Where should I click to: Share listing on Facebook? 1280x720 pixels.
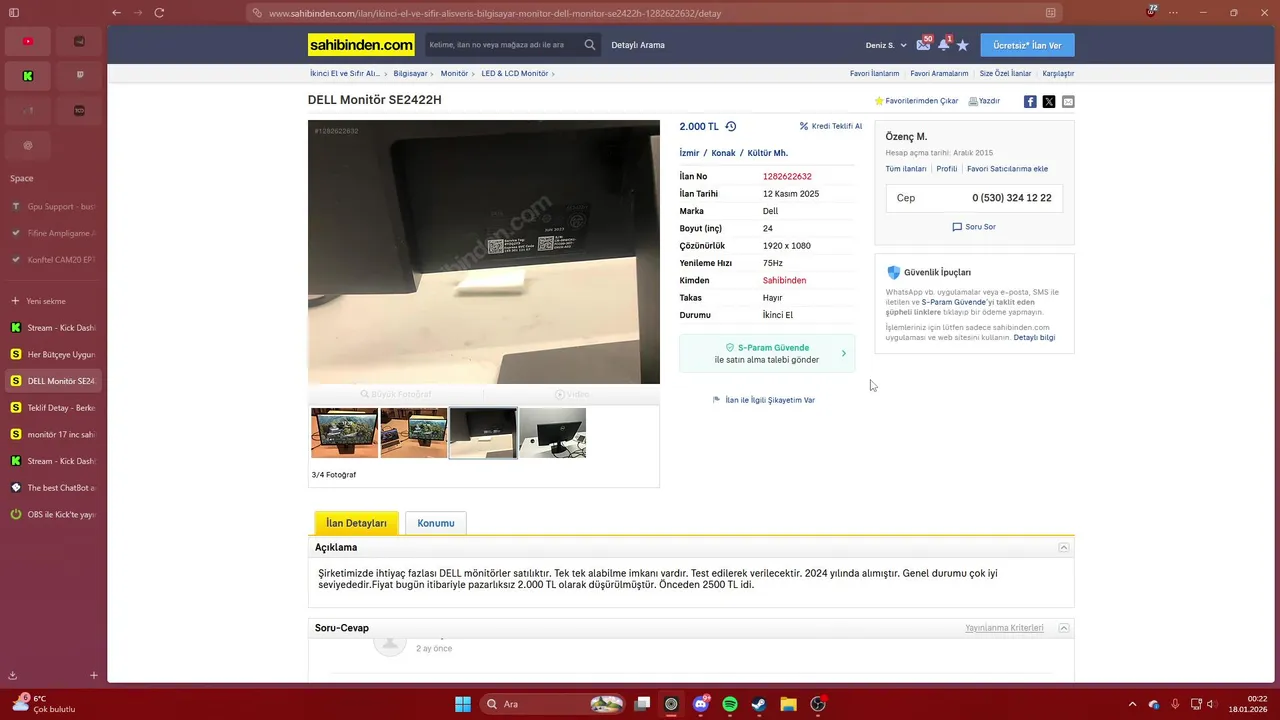1030,101
